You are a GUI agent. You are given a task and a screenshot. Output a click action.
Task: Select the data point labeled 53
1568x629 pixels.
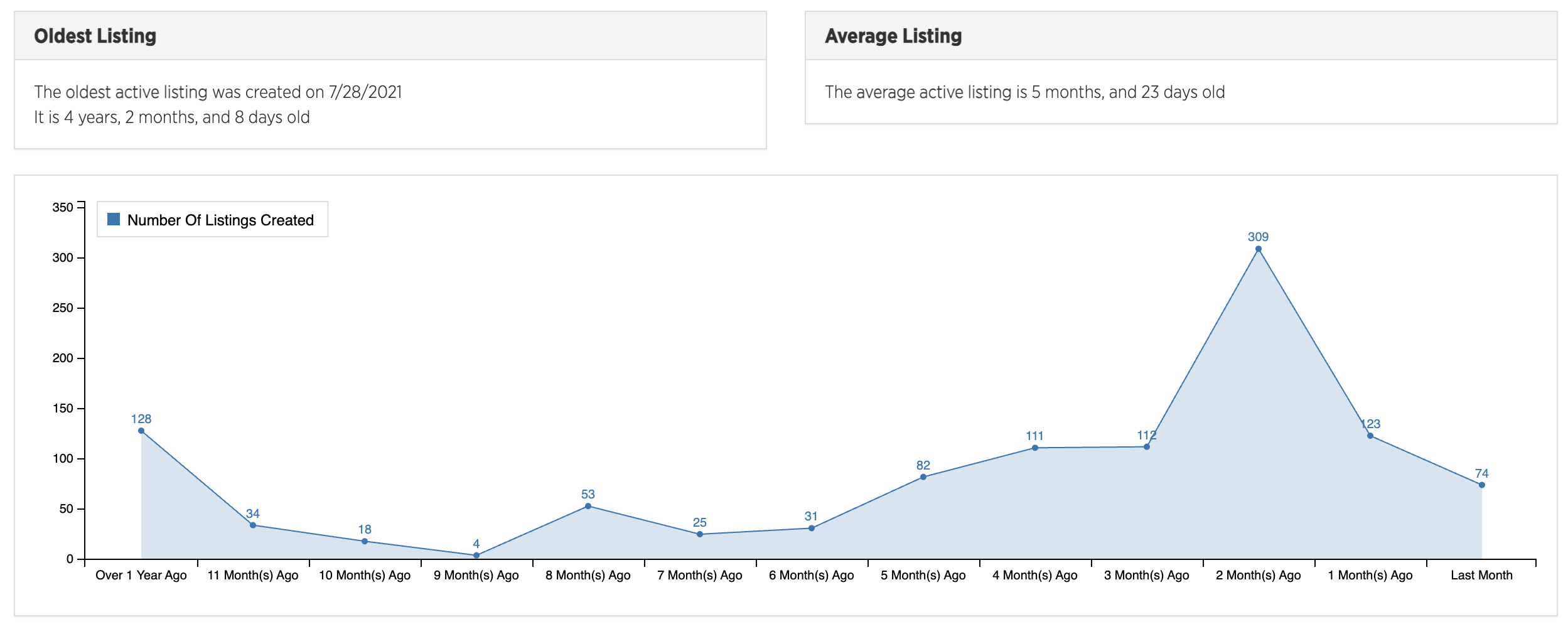[x=588, y=506]
